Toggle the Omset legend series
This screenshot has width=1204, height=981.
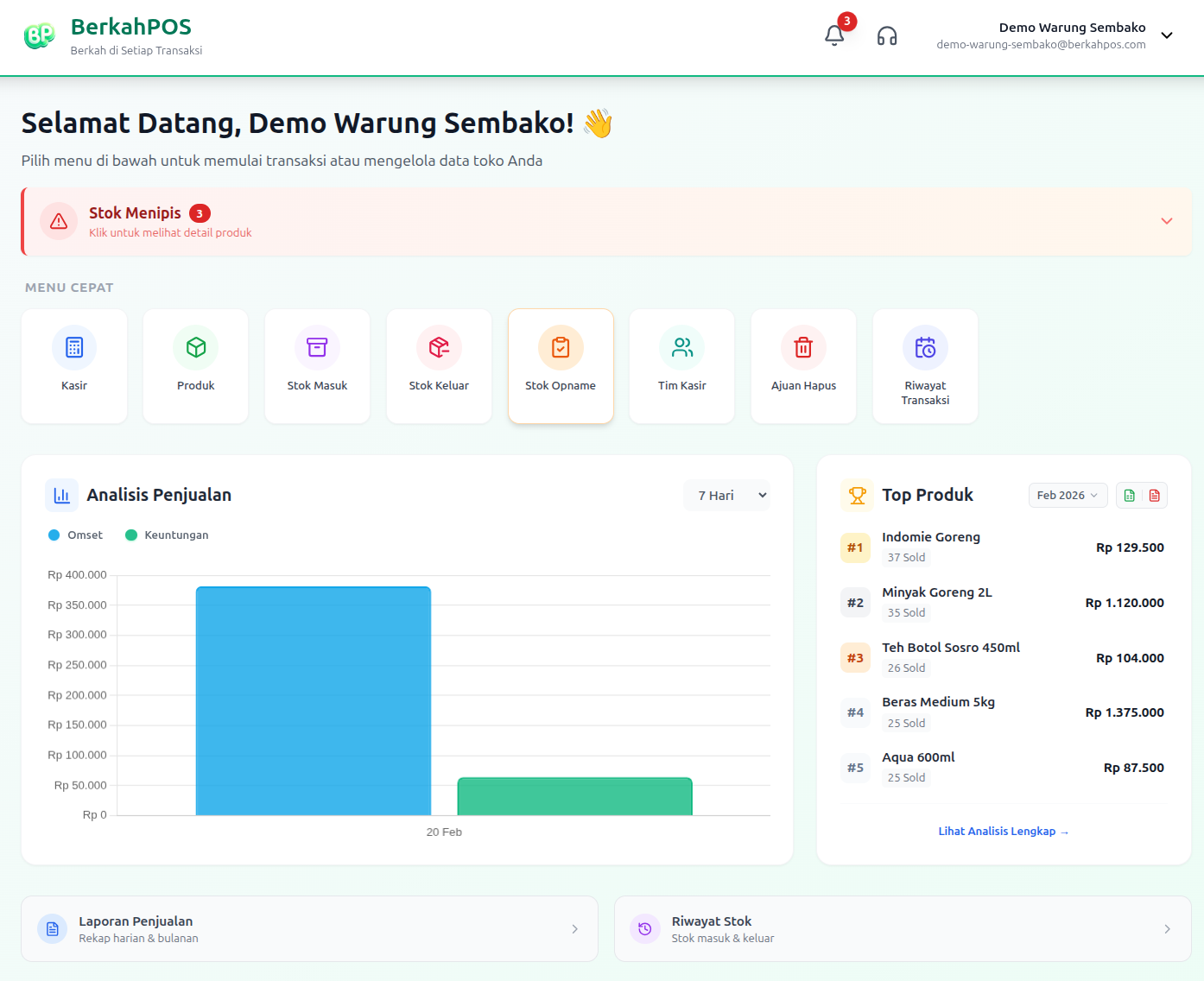coord(75,535)
